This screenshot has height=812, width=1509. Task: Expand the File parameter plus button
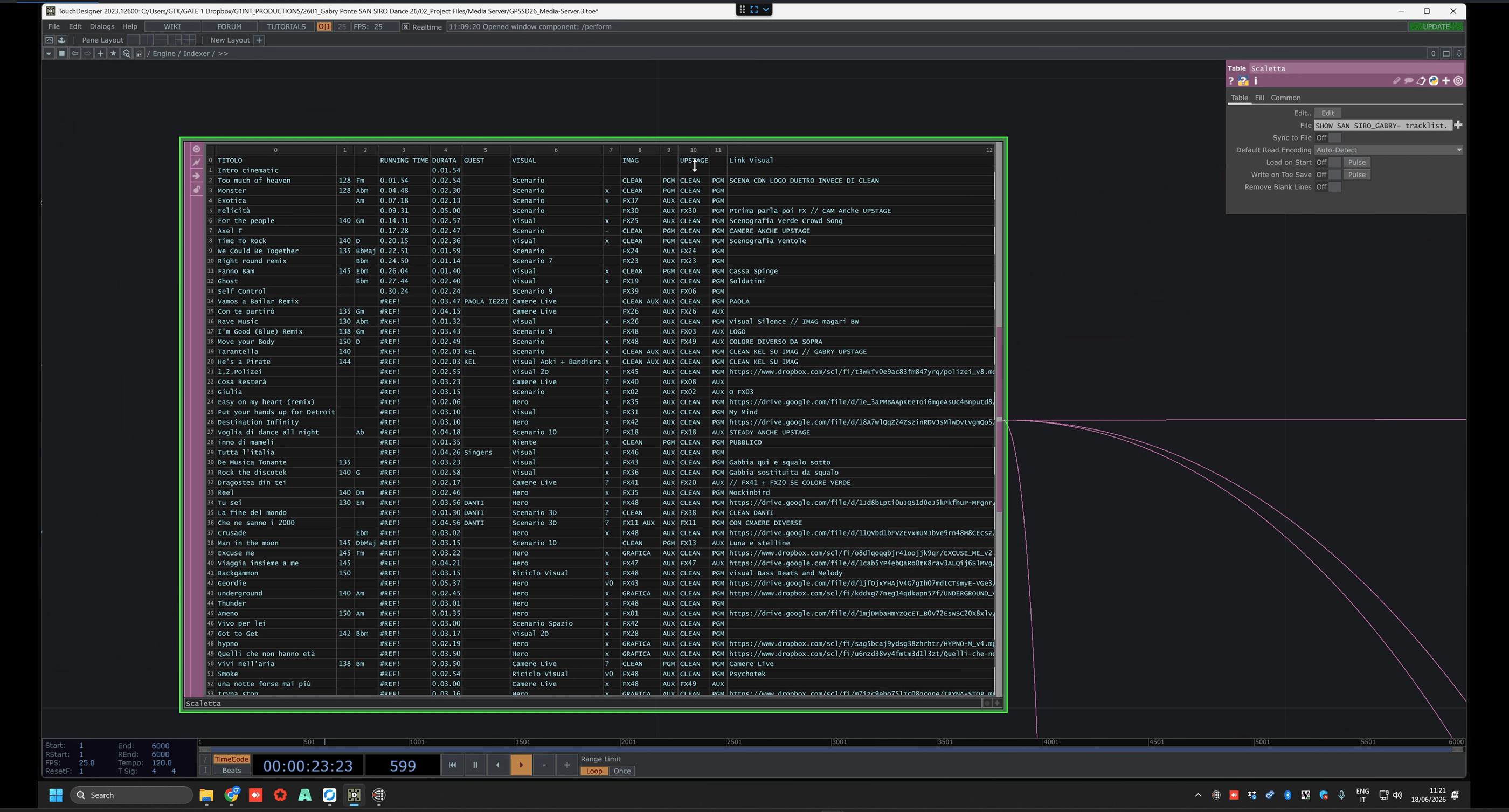click(1458, 126)
